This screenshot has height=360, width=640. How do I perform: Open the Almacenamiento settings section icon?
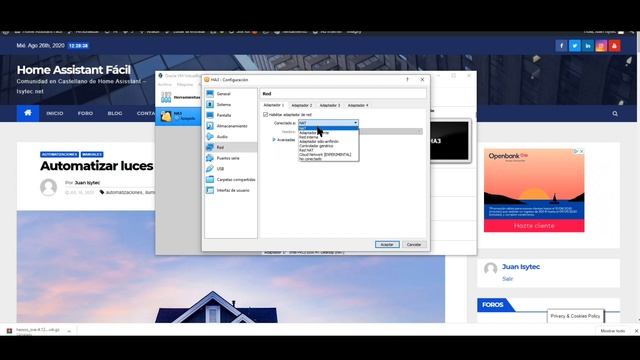tap(210, 126)
